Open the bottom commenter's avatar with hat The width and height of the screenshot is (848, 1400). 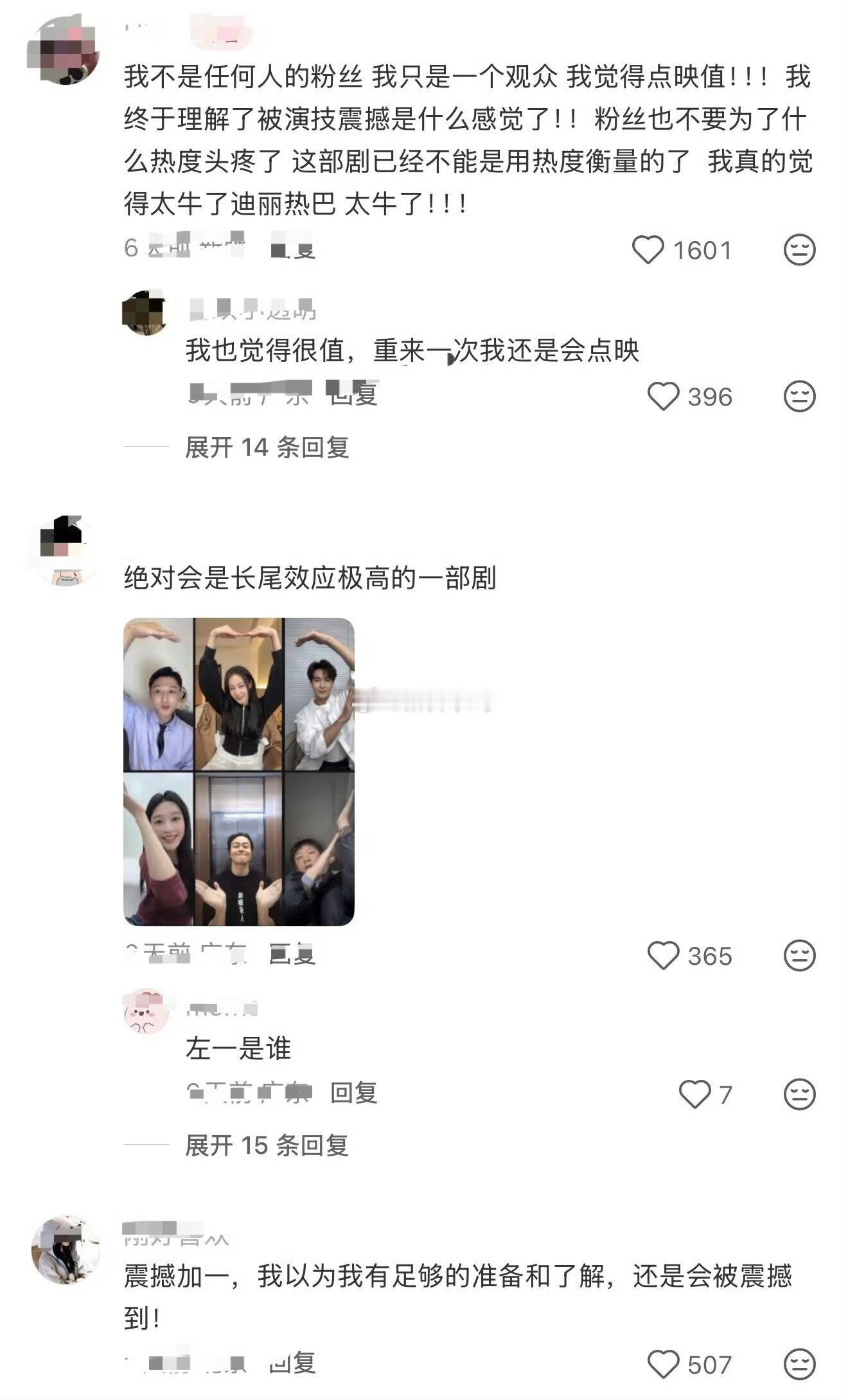(x=66, y=1250)
